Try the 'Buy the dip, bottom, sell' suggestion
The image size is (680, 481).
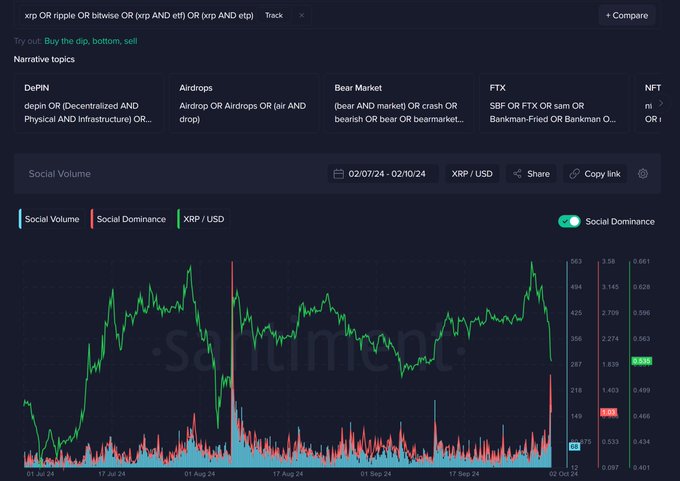(x=91, y=41)
